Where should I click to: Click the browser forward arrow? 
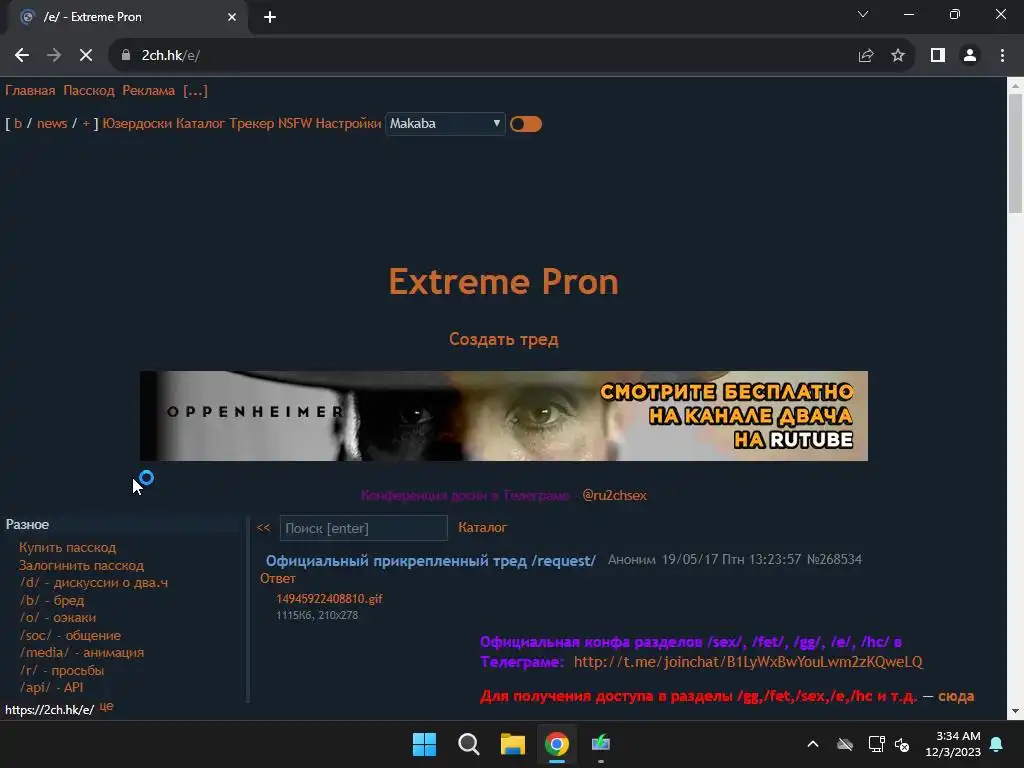[54, 56]
